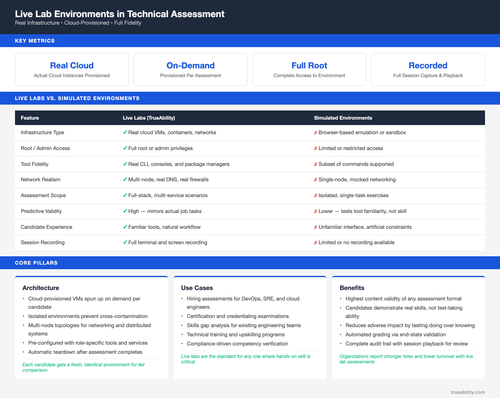Click 'Full Session Capture & Playback' caption
Viewport: 500px width, 398px height.
click(428, 76)
